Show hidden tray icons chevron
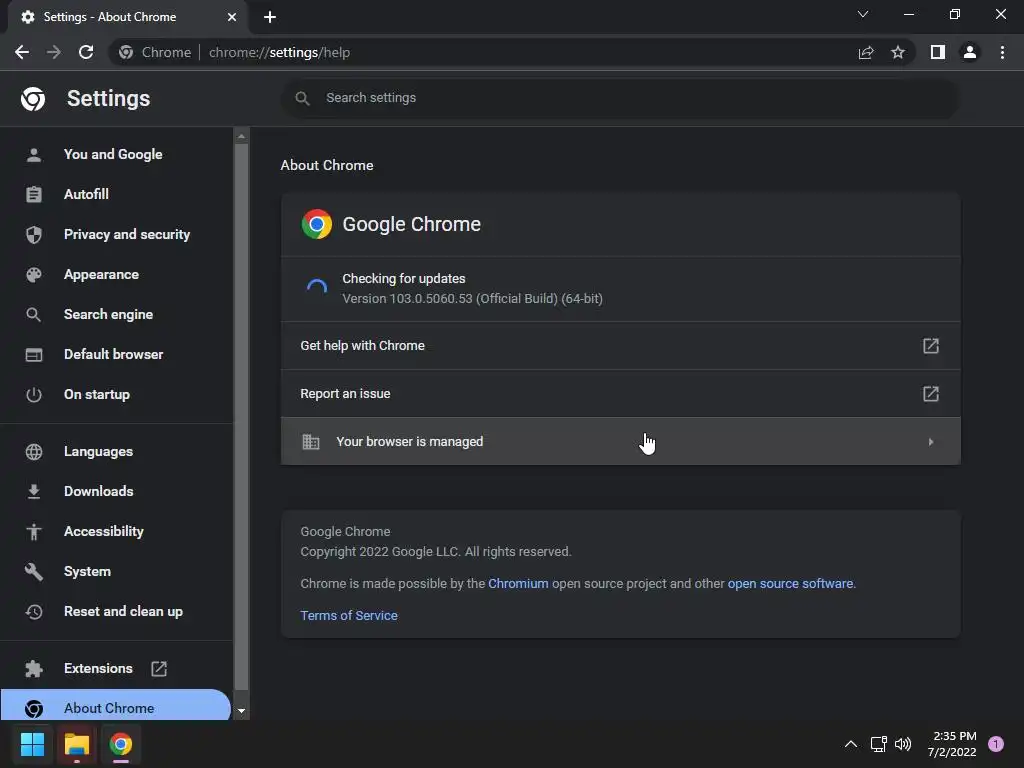 click(851, 744)
